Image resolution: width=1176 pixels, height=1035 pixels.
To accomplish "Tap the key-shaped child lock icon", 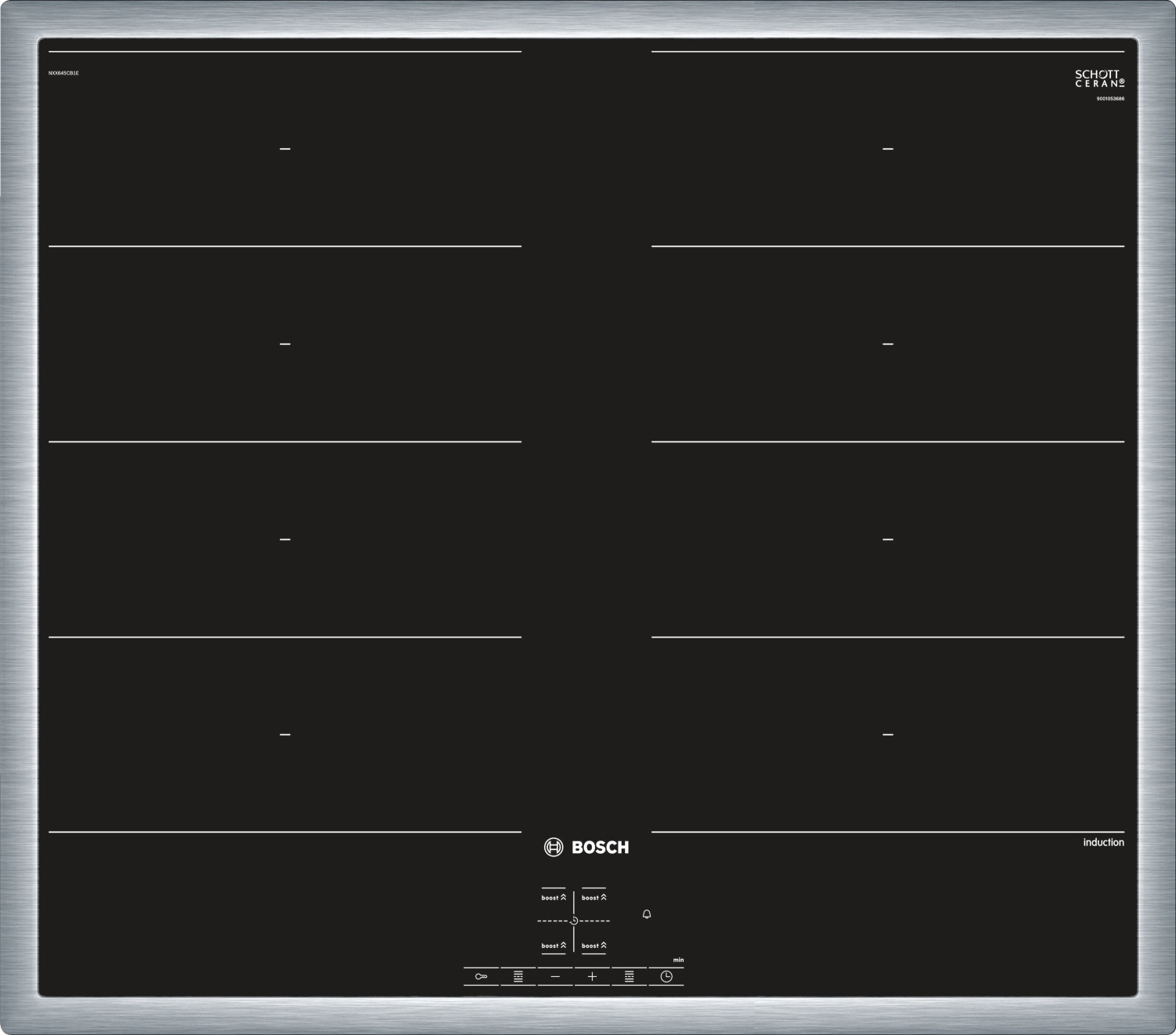I will point(481,976).
